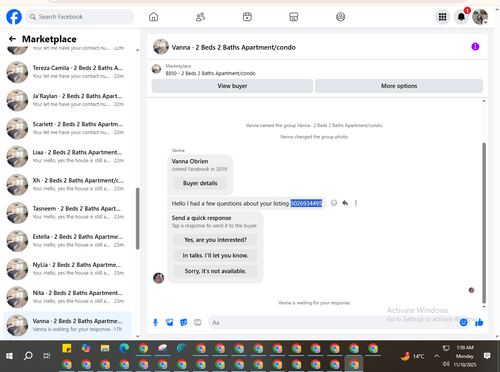Open the notifications bell
The height and width of the screenshot is (372, 500).
coord(461,17)
